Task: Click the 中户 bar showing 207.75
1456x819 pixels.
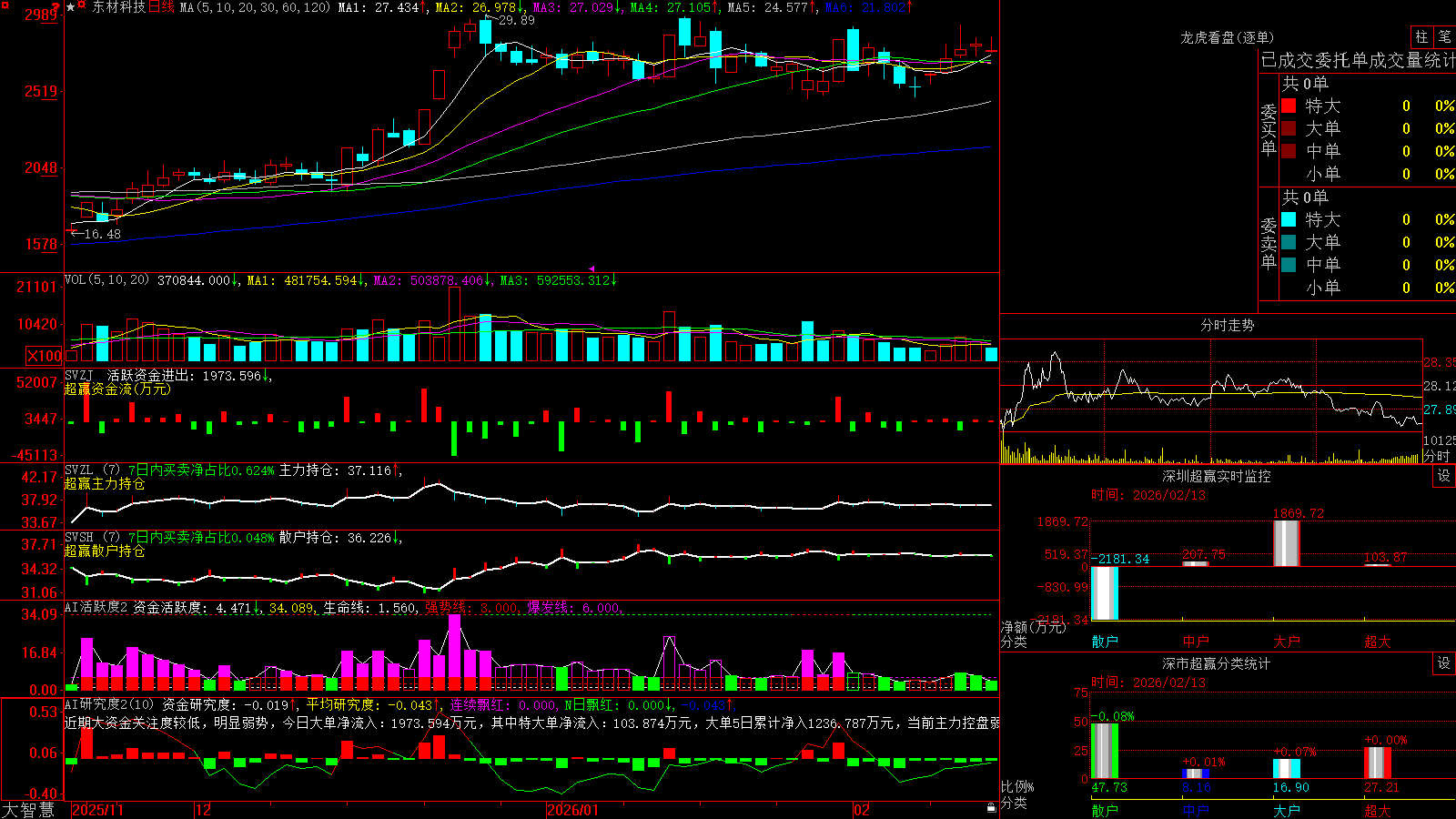Action: click(1196, 563)
